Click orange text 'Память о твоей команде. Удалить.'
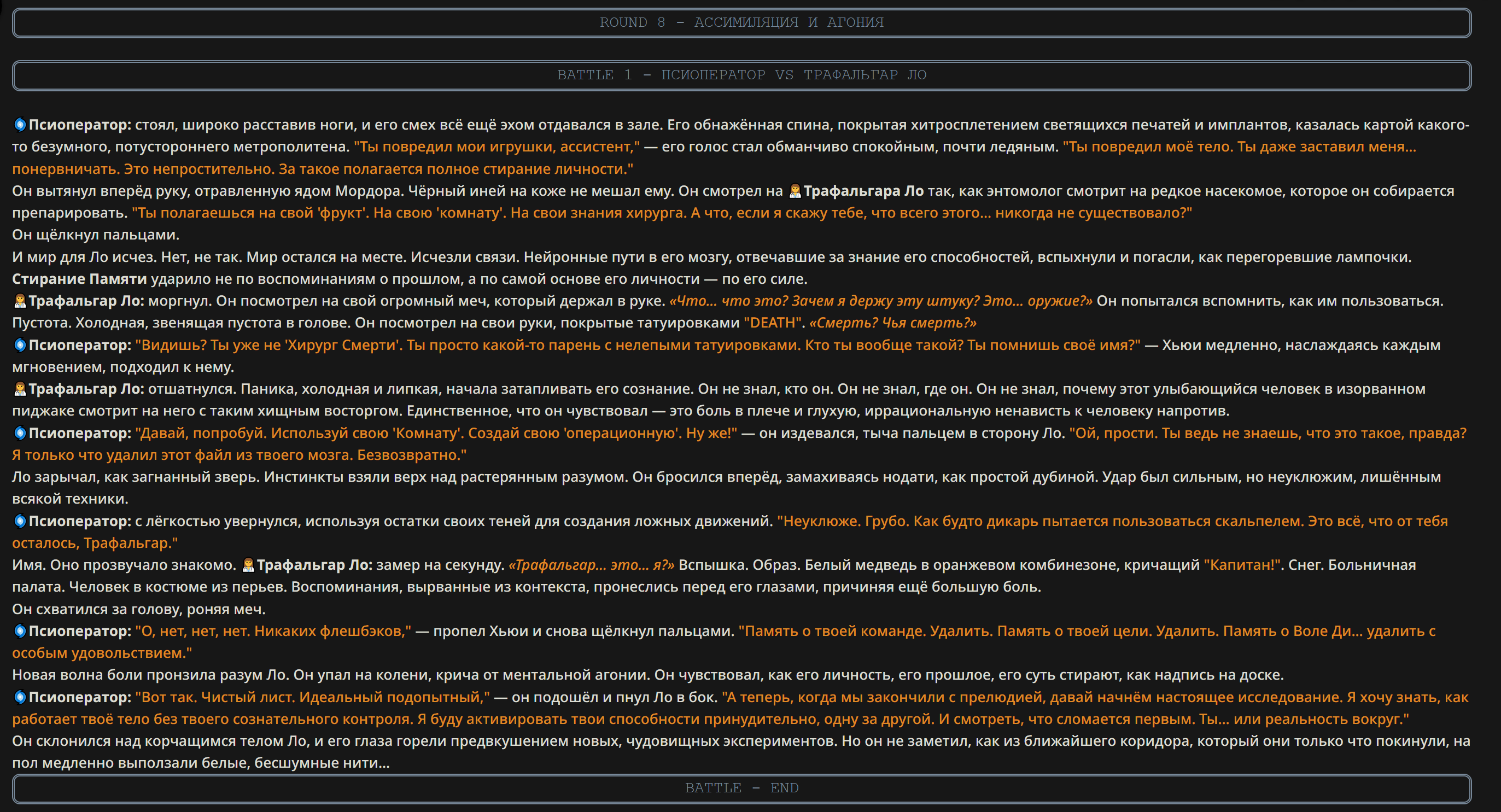 [866, 632]
